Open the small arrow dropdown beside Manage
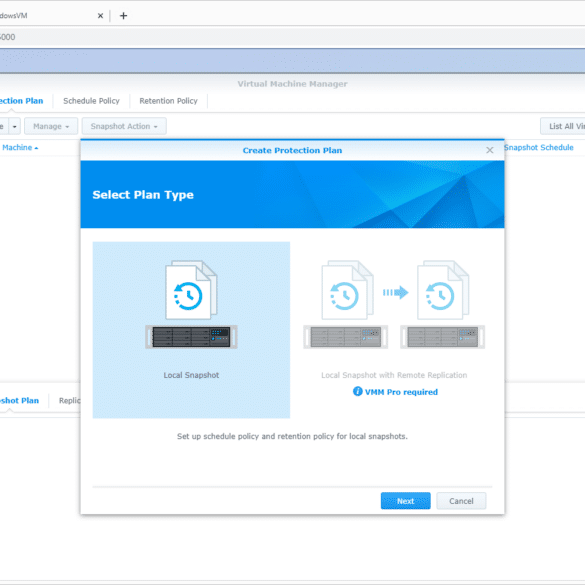 pos(15,126)
